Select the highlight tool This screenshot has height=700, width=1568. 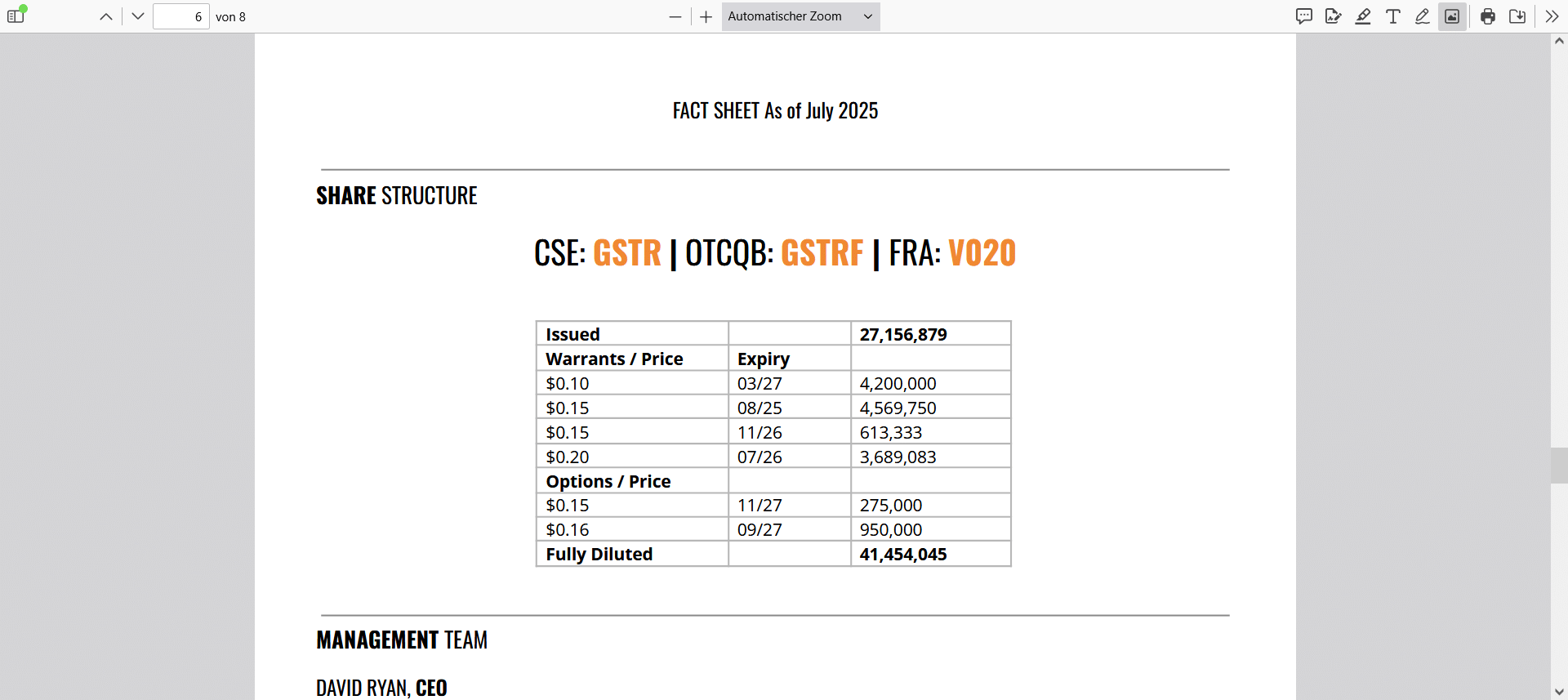(1363, 16)
